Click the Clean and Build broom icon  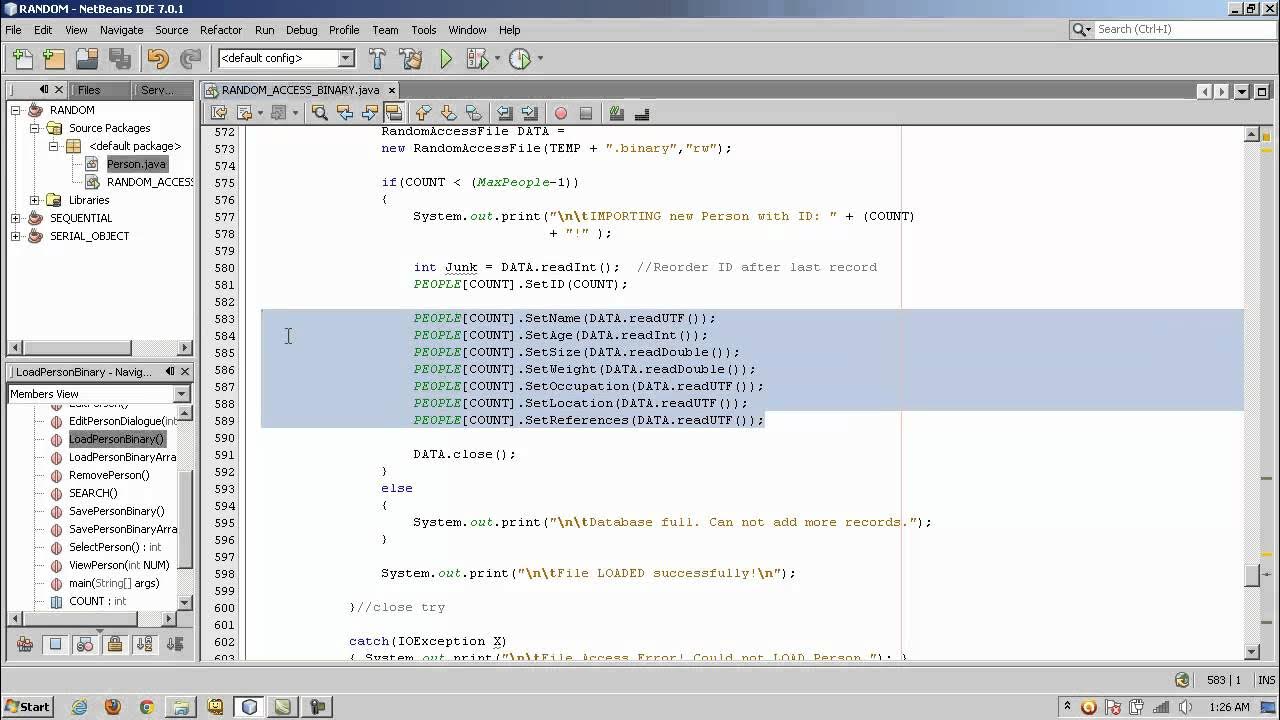tap(410, 59)
